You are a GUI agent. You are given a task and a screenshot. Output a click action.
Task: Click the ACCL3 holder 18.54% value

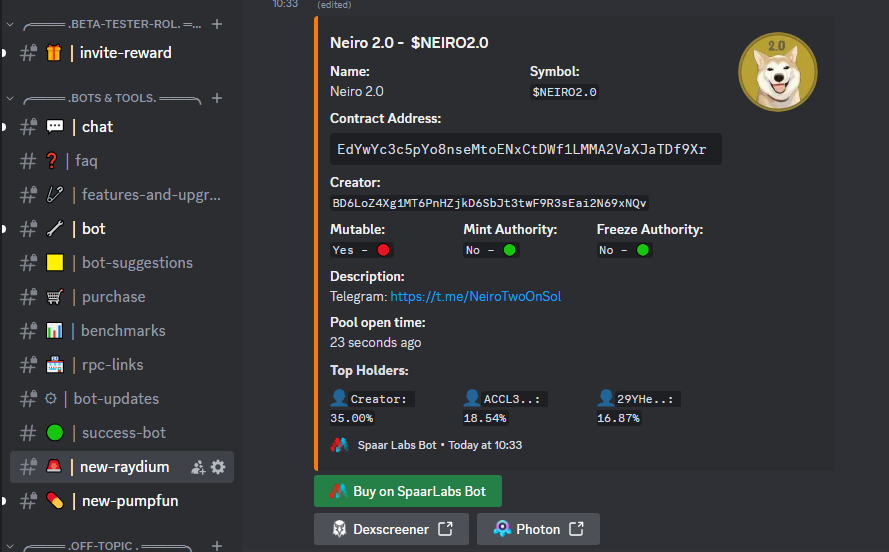point(485,418)
